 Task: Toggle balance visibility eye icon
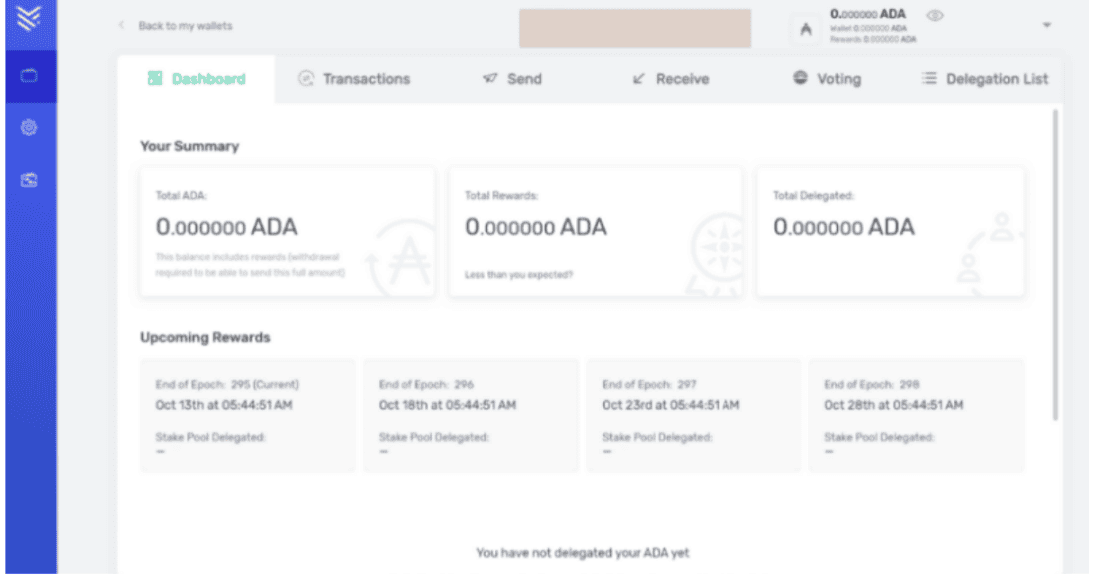coord(935,15)
